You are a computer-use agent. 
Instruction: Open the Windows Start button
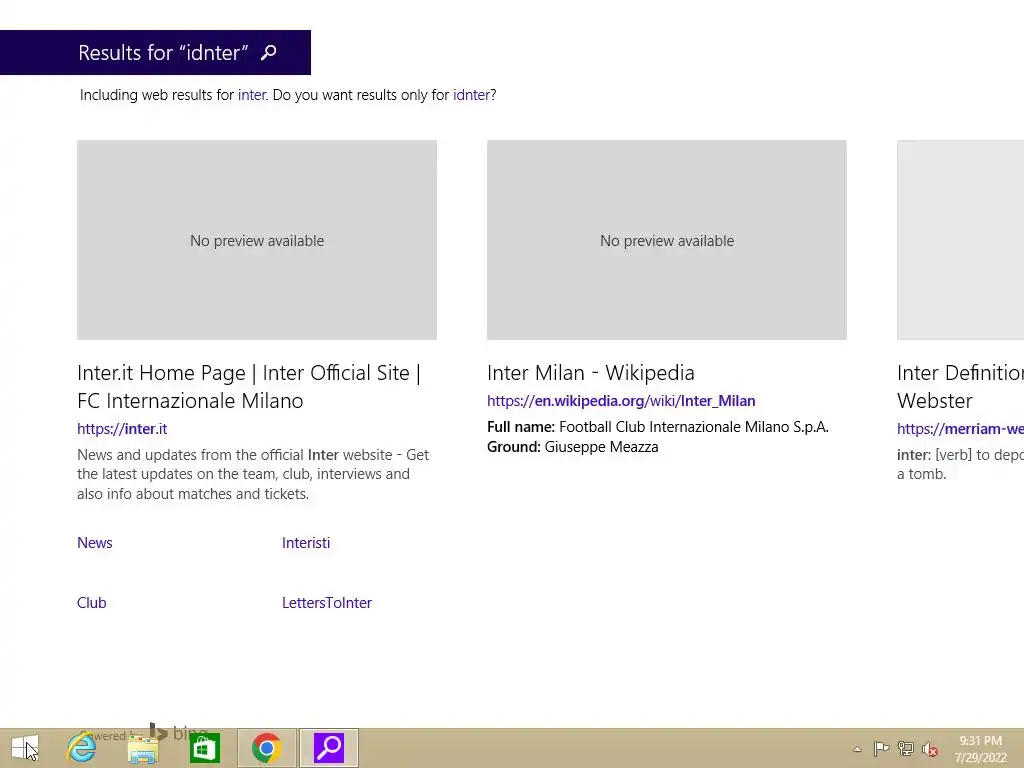[25, 748]
